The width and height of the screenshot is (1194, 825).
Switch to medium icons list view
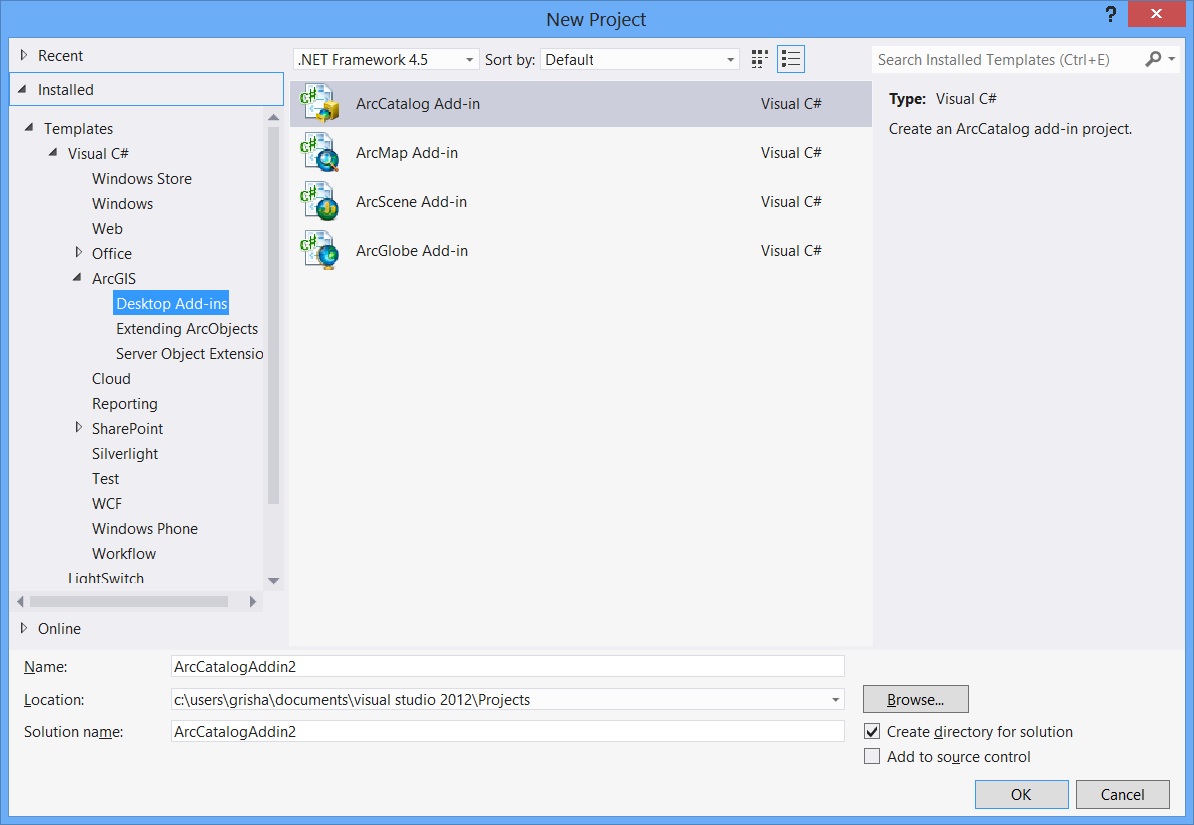click(x=791, y=59)
